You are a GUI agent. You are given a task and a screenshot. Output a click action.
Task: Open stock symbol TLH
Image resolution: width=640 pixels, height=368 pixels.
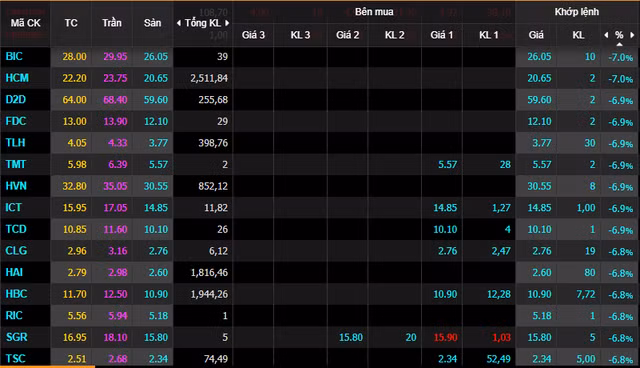15,143
